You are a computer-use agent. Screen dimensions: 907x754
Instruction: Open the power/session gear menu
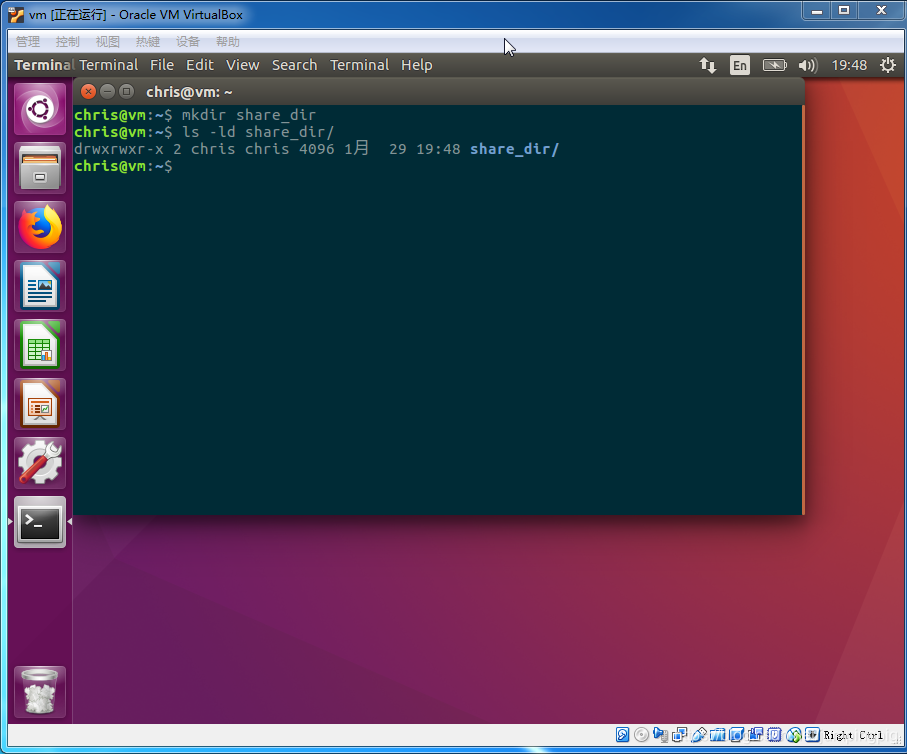(x=887, y=65)
